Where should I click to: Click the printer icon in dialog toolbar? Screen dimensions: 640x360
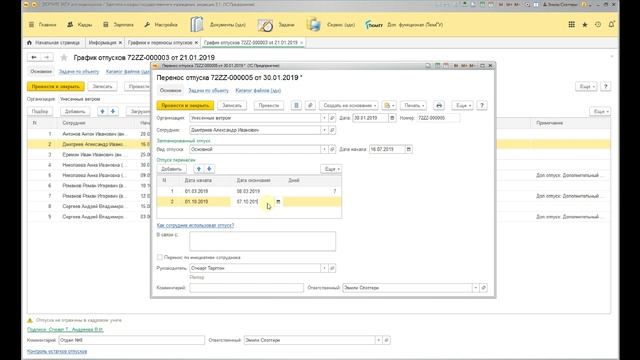click(x=439, y=105)
